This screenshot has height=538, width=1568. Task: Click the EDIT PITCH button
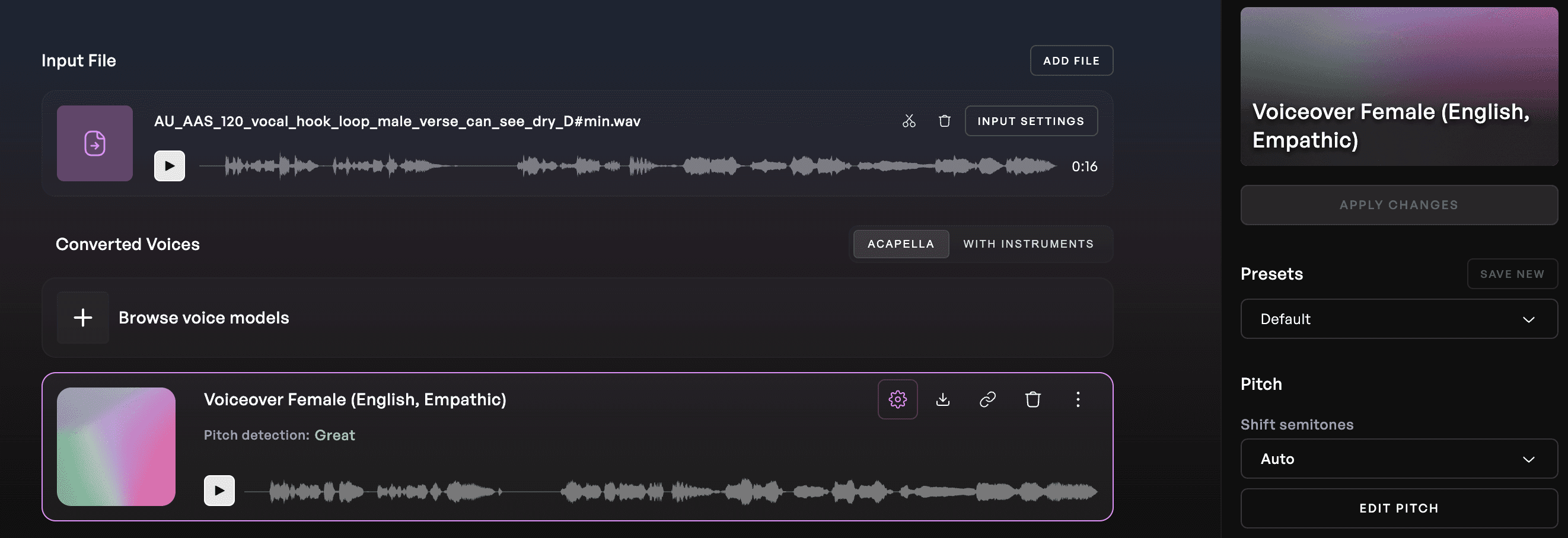point(1399,508)
